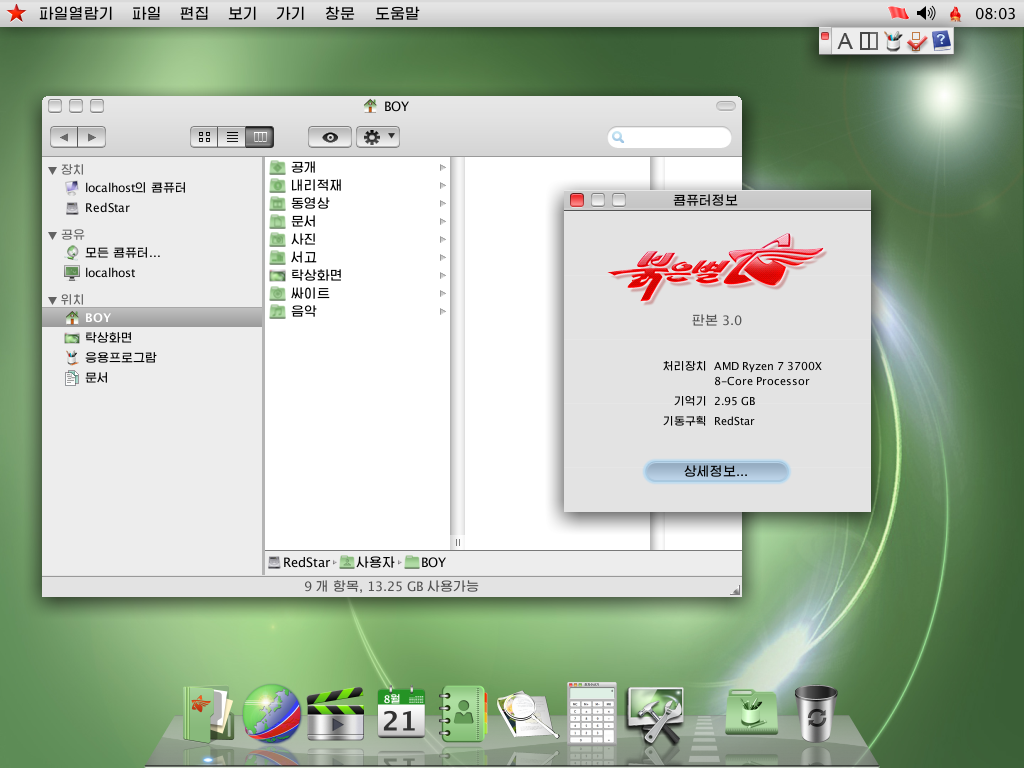Open the calendar app in dock
The image size is (1024, 768).
[400, 713]
